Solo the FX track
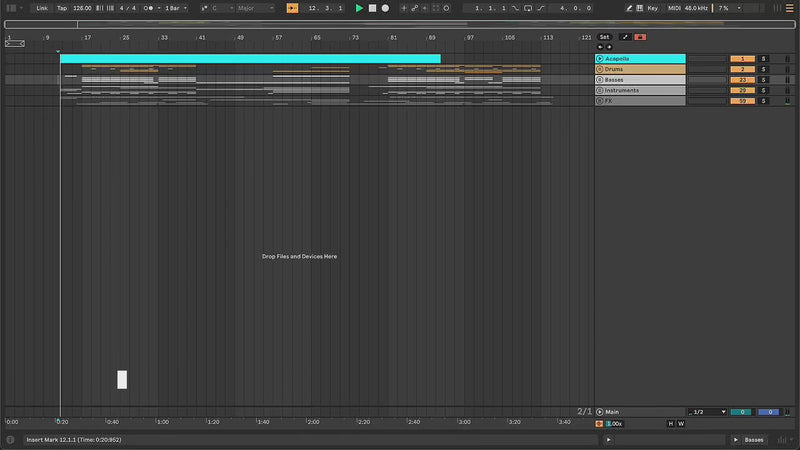The image size is (800, 450). pyautogui.click(x=763, y=101)
